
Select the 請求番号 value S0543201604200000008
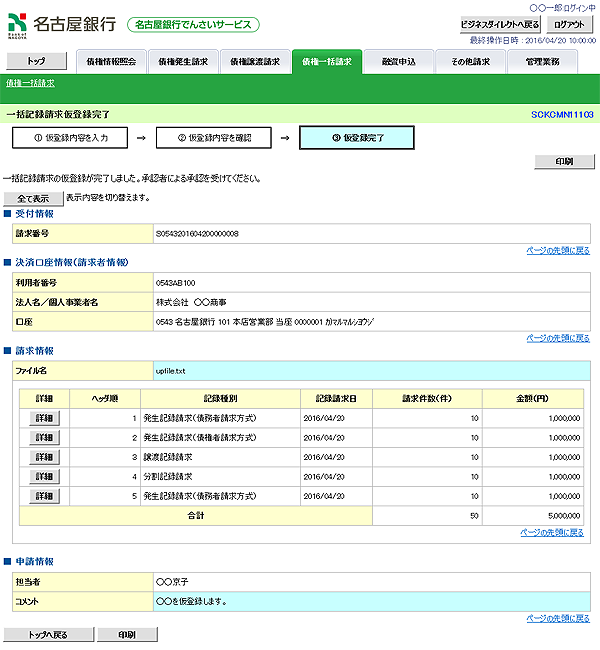197,234
